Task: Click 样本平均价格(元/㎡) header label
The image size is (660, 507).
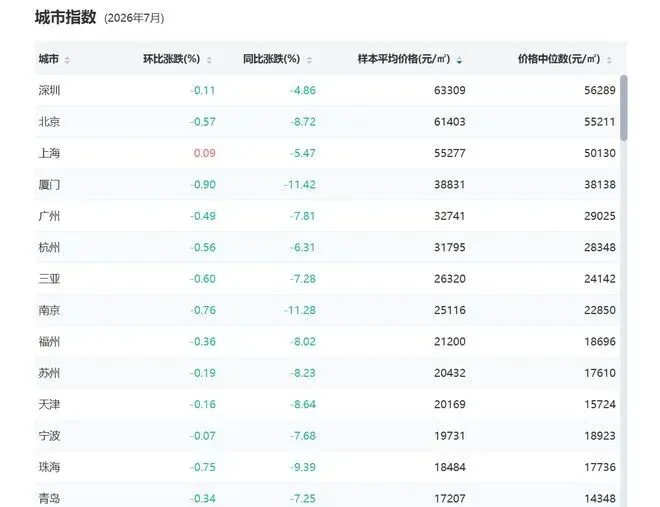Action: tap(404, 59)
